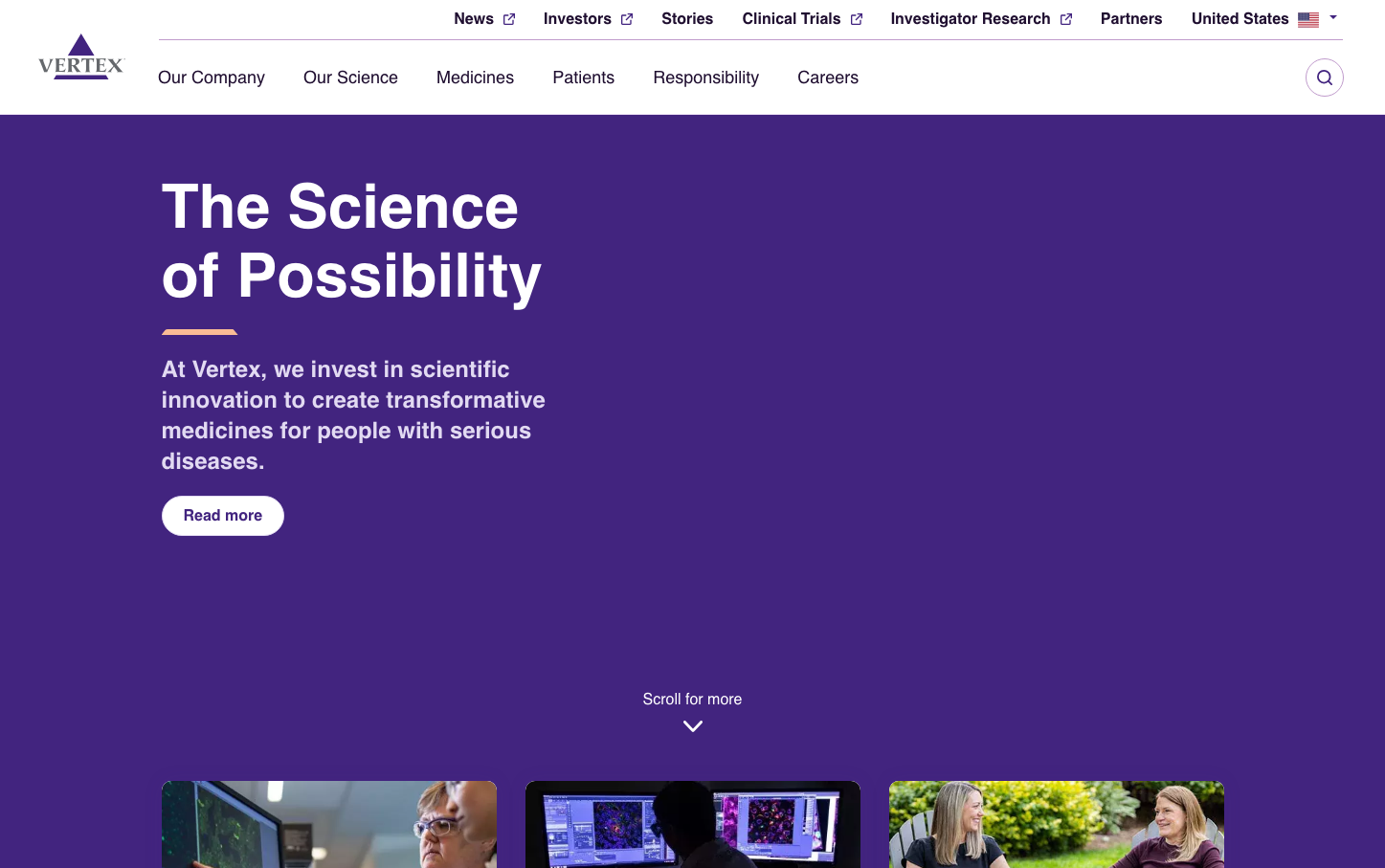
Task: Follow the Partners link
Action: [1130, 19]
